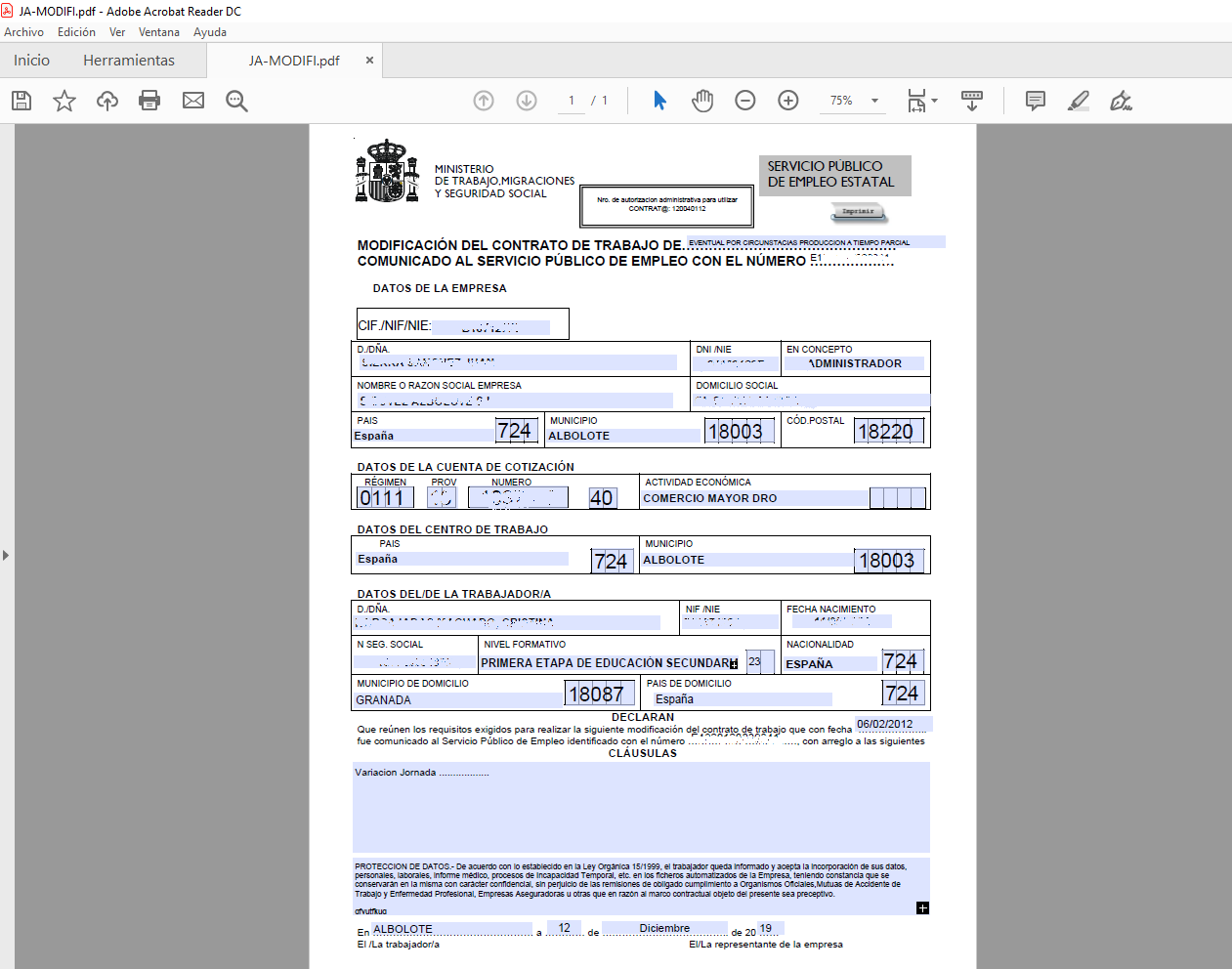The width and height of the screenshot is (1232, 969).
Task: Click the zoom percentage field showing 75%
Action: [x=841, y=101]
